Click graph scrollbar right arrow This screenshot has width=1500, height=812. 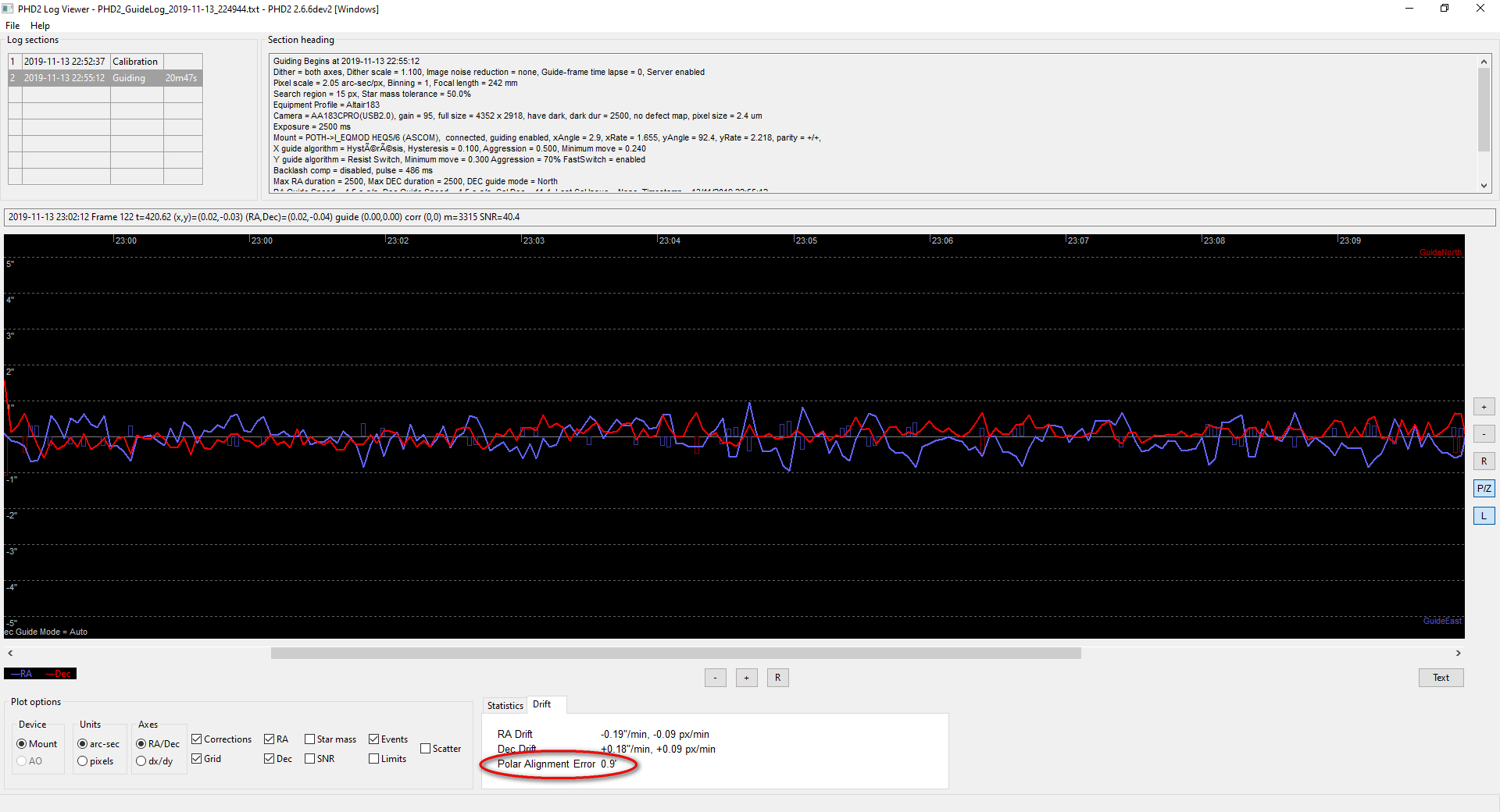(1458, 653)
